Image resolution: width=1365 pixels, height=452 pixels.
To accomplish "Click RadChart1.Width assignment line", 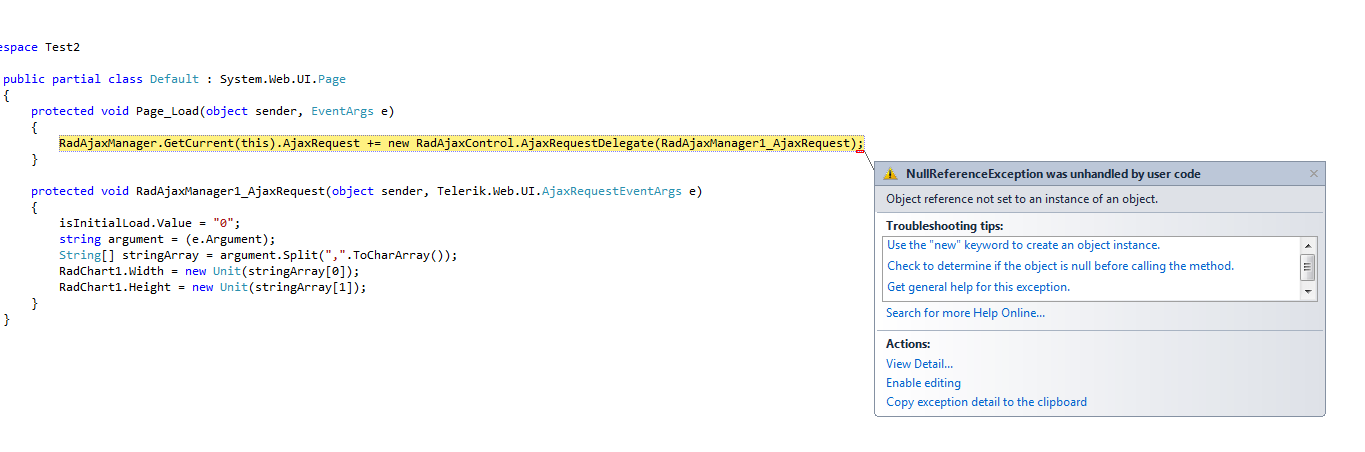I will [208, 271].
